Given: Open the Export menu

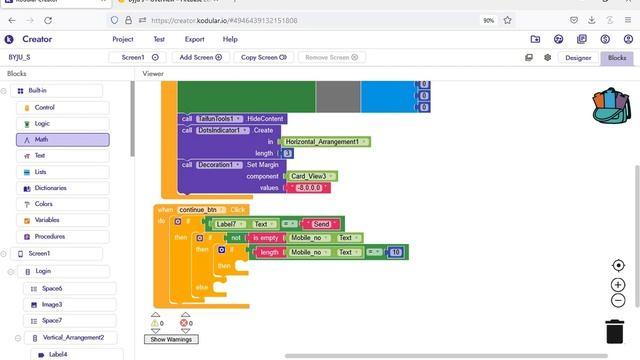Looking at the screenshot, I should (x=194, y=39).
